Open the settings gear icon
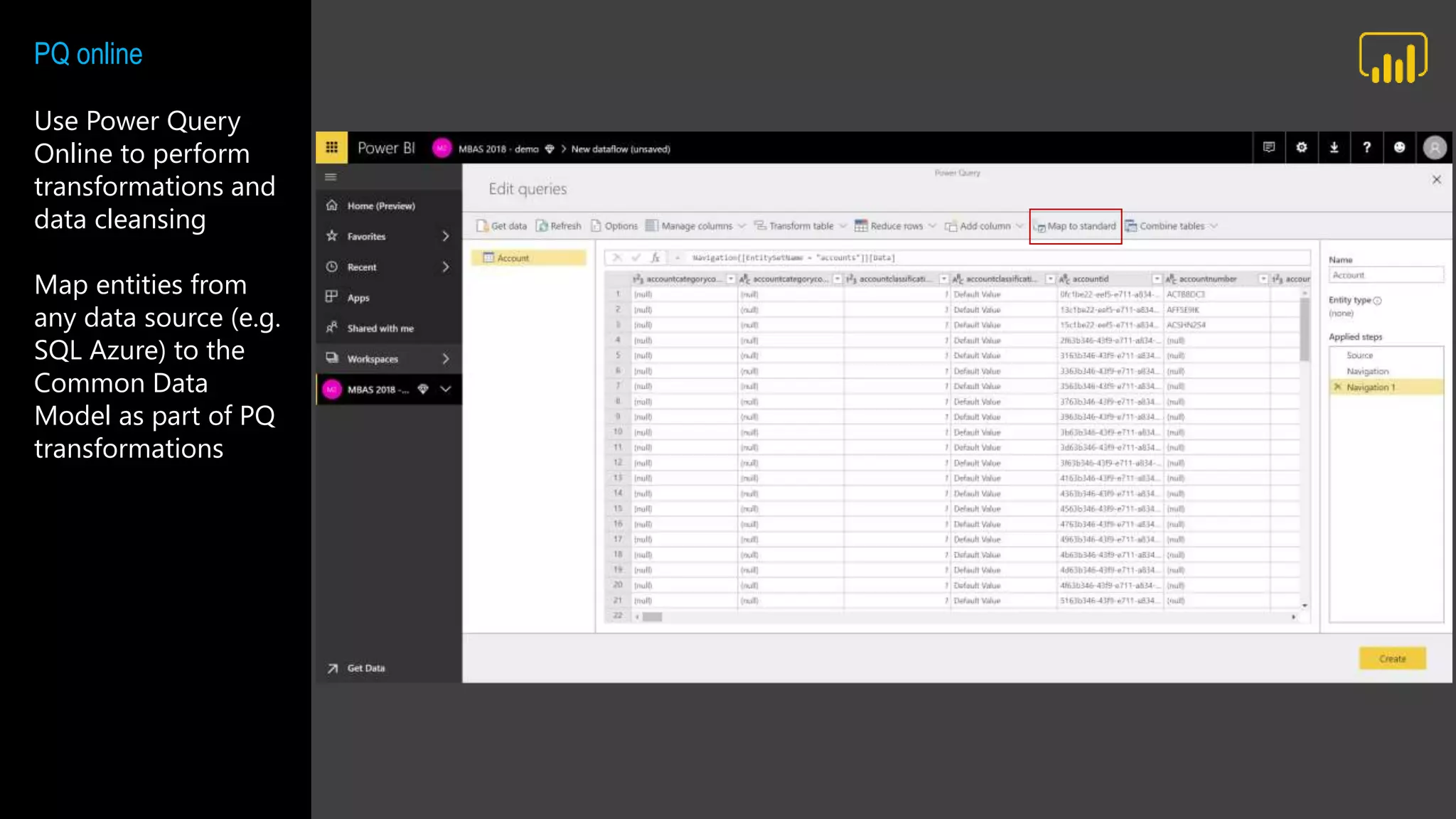The width and height of the screenshot is (1456, 819). (1302, 147)
